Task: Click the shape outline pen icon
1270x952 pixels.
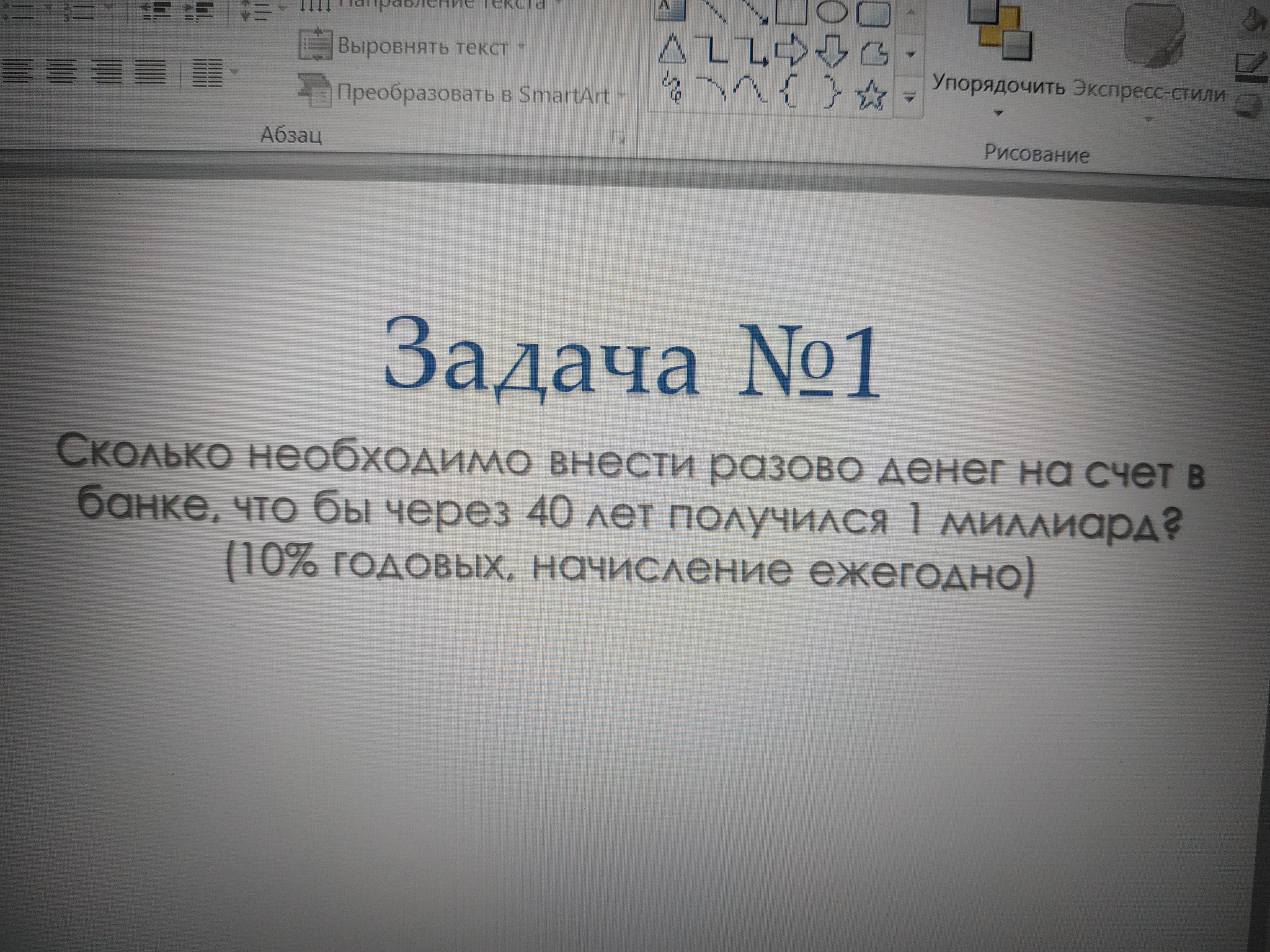Action: (x=1251, y=66)
